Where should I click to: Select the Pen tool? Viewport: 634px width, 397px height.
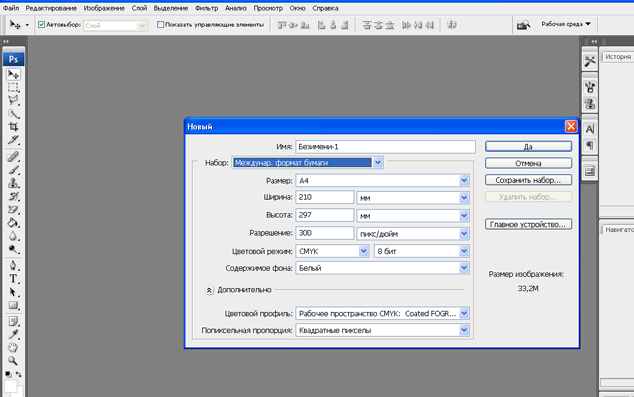(x=13, y=266)
